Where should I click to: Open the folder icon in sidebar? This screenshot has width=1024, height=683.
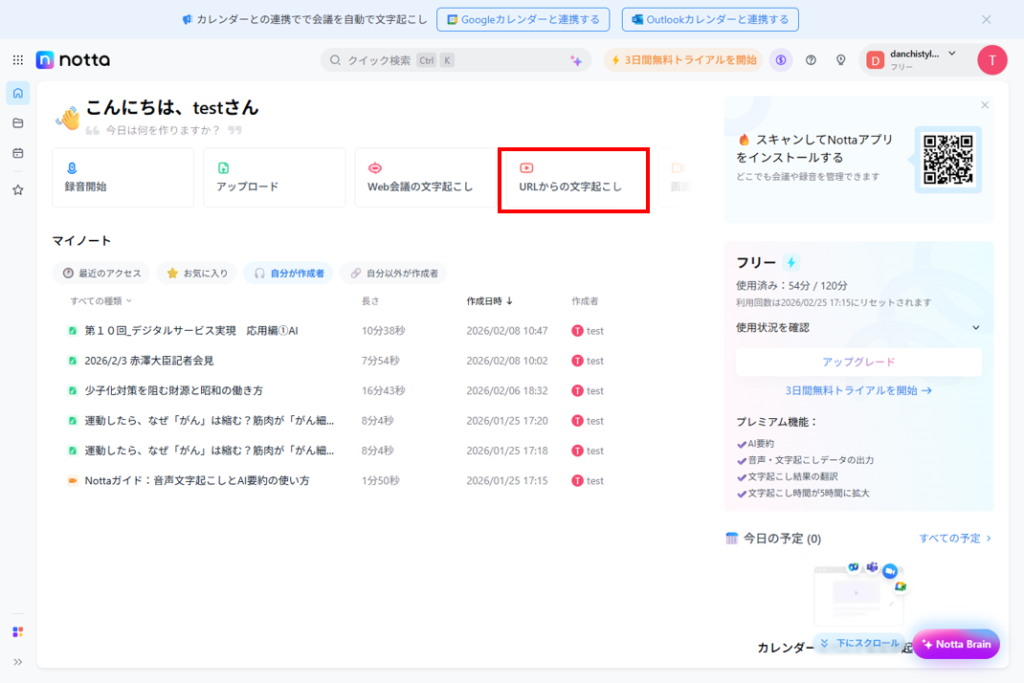click(18, 123)
